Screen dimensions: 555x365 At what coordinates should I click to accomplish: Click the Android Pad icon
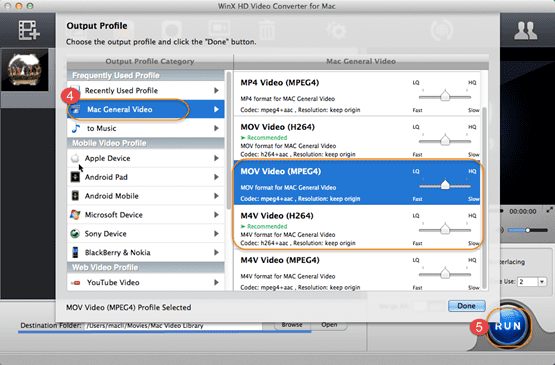pyautogui.click(x=75, y=177)
